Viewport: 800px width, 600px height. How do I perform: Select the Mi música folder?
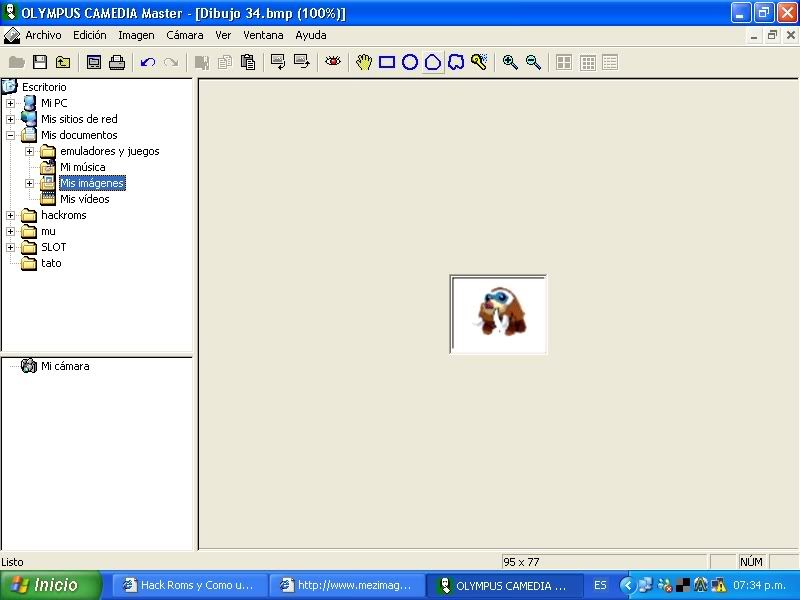point(83,167)
